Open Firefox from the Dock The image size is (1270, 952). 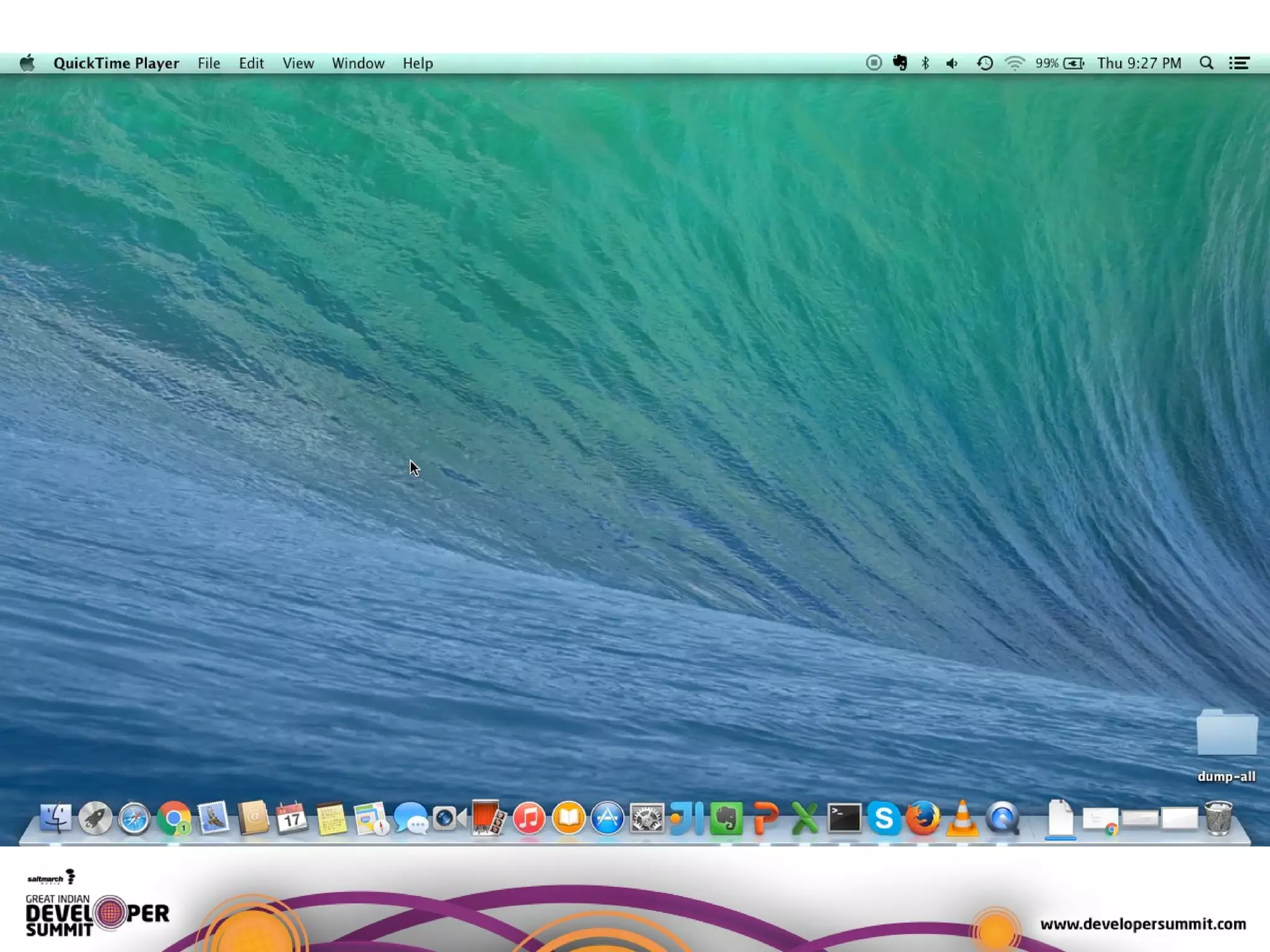[923, 818]
